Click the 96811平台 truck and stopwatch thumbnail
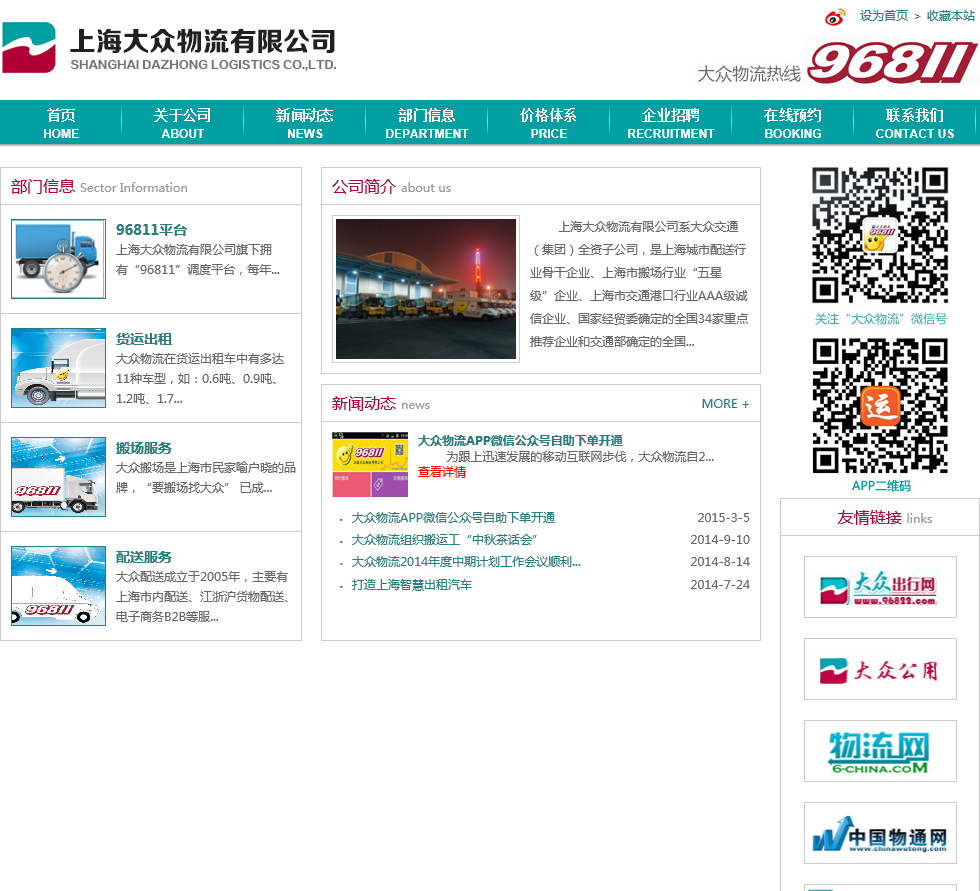The image size is (980, 891). click(x=58, y=259)
